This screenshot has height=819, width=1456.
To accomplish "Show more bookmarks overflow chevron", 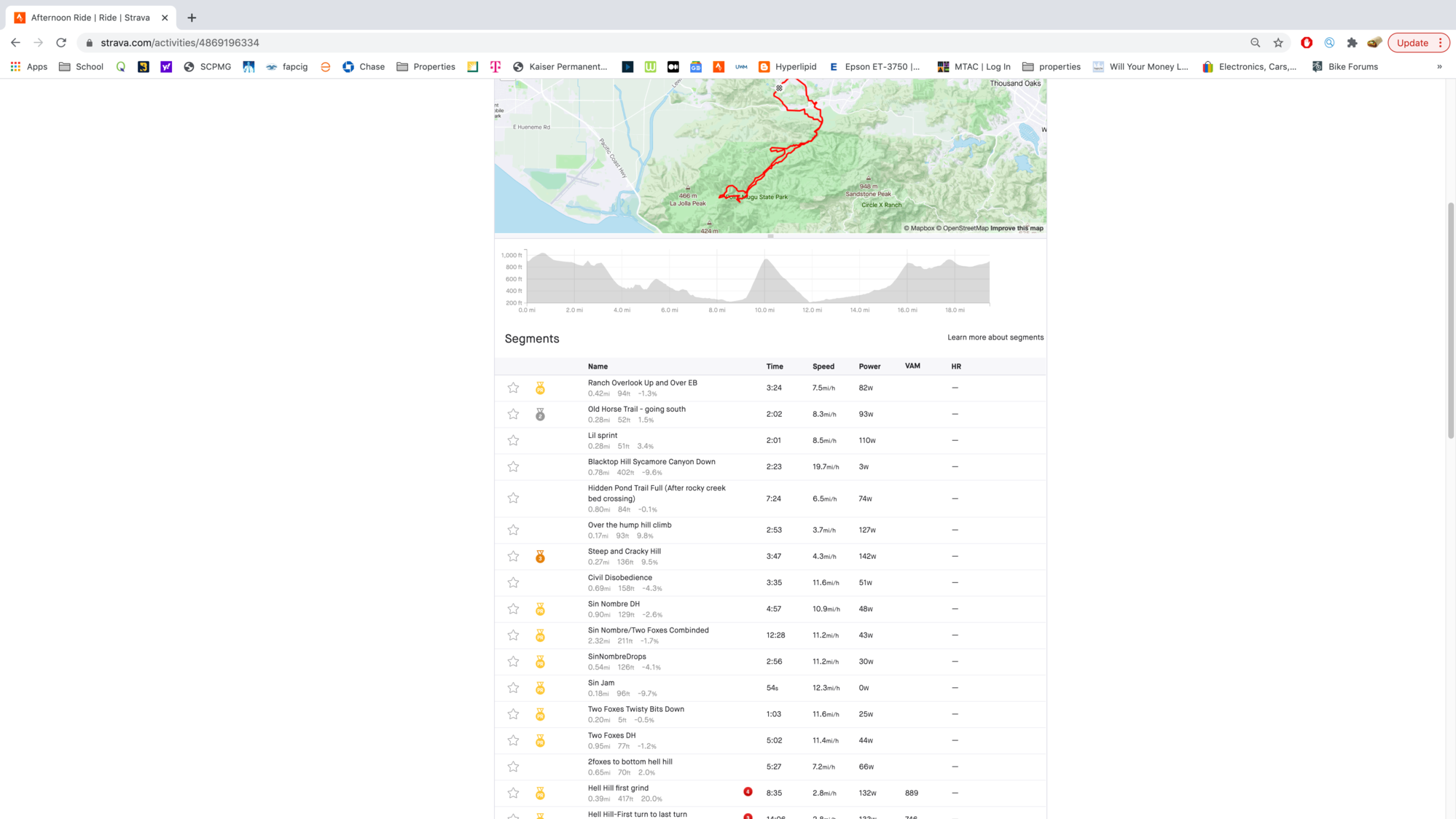I will [x=1439, y=66].
